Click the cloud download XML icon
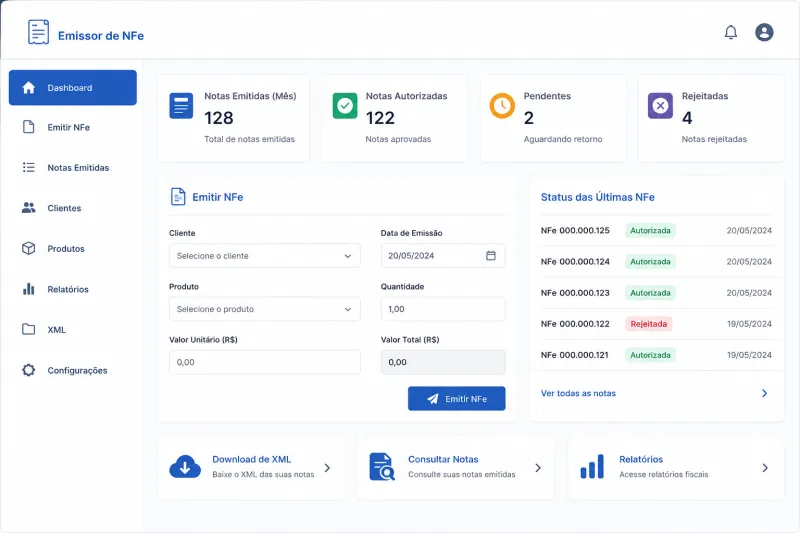800x533 pixels. pyautogui.click(x=185, y=467)
